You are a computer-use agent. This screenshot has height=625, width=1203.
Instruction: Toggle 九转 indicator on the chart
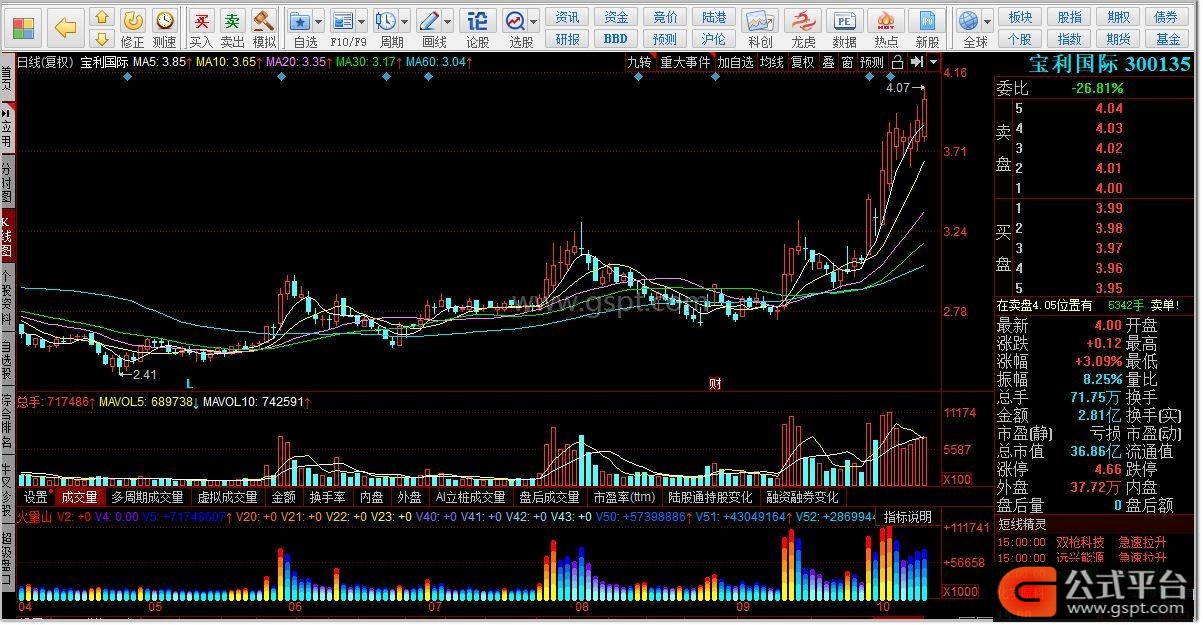tap(638, 62)
